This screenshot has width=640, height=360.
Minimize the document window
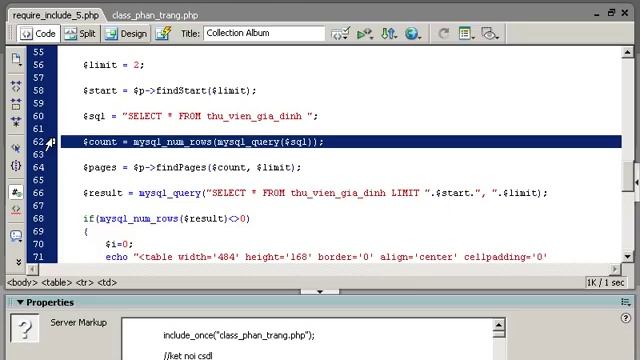(597, 13)
